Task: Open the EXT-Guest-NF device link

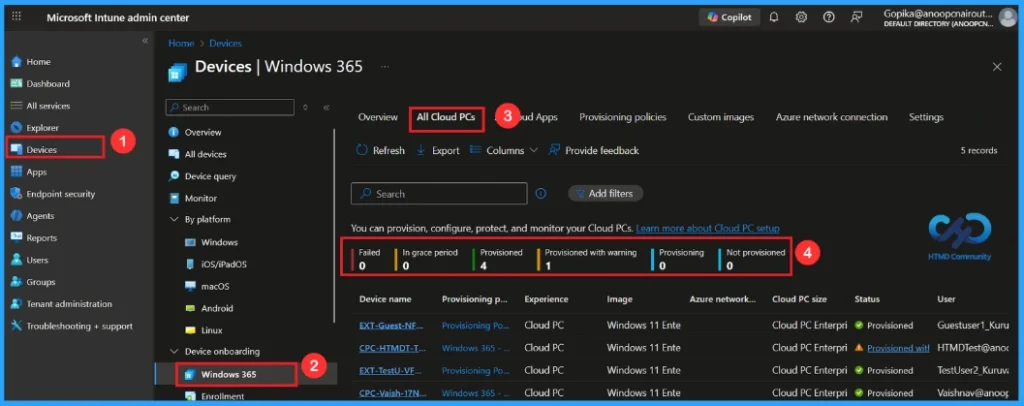Action: click(x=392, y=325)
